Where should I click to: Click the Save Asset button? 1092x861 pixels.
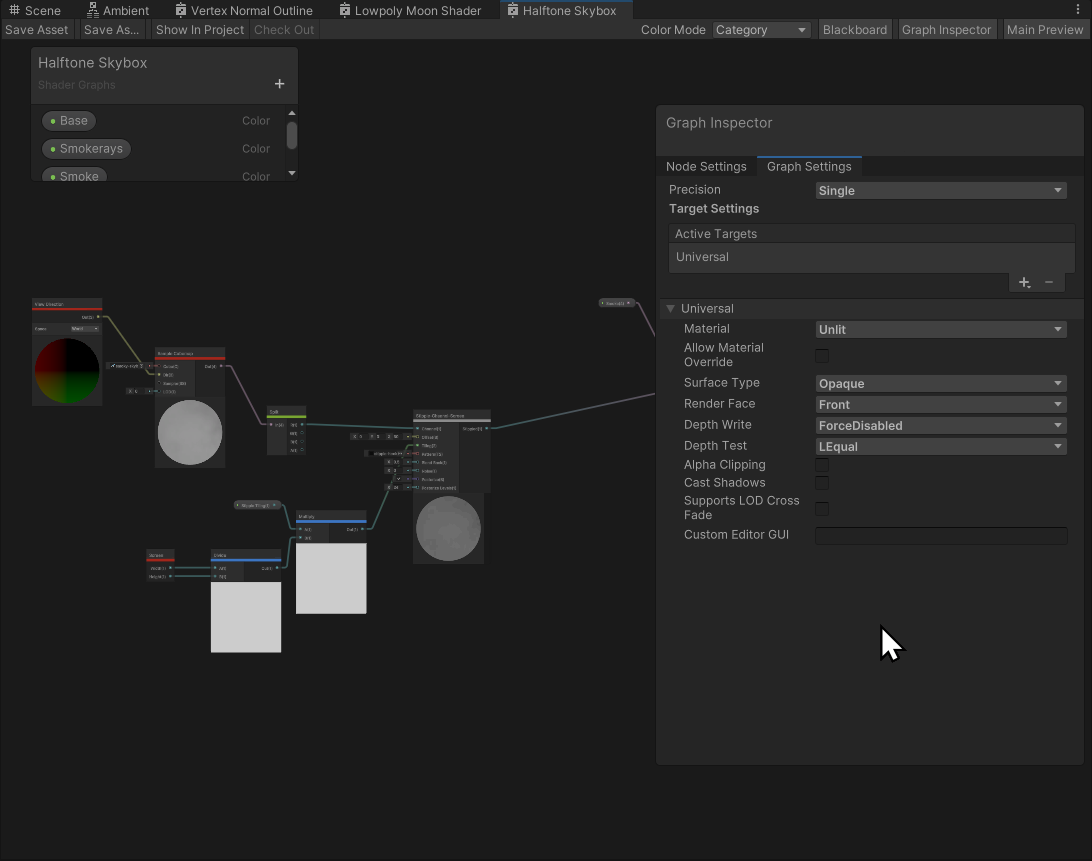pyautogui.click(x=37, y=30)
